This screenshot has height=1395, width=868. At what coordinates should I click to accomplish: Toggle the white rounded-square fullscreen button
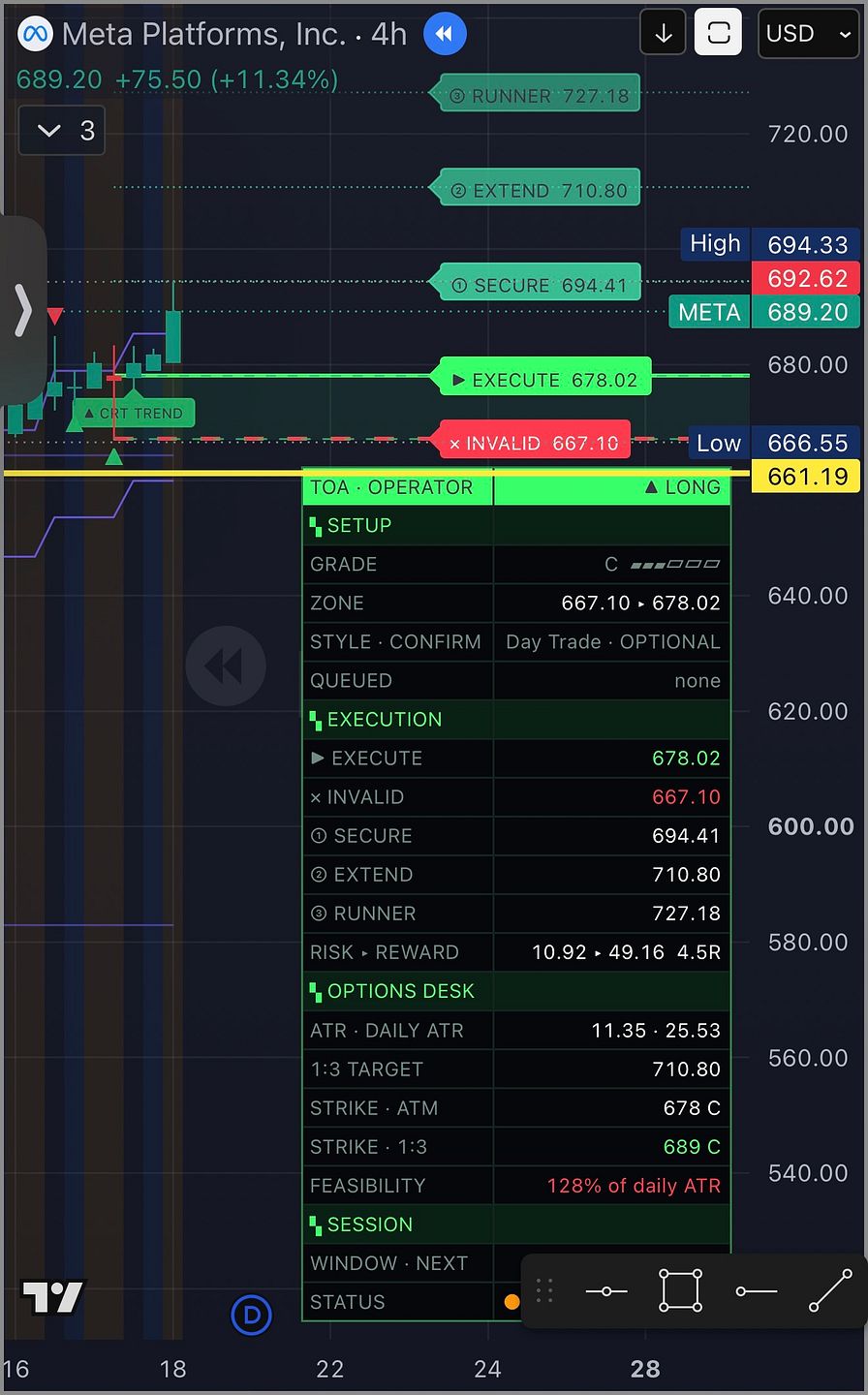[719, 34]
